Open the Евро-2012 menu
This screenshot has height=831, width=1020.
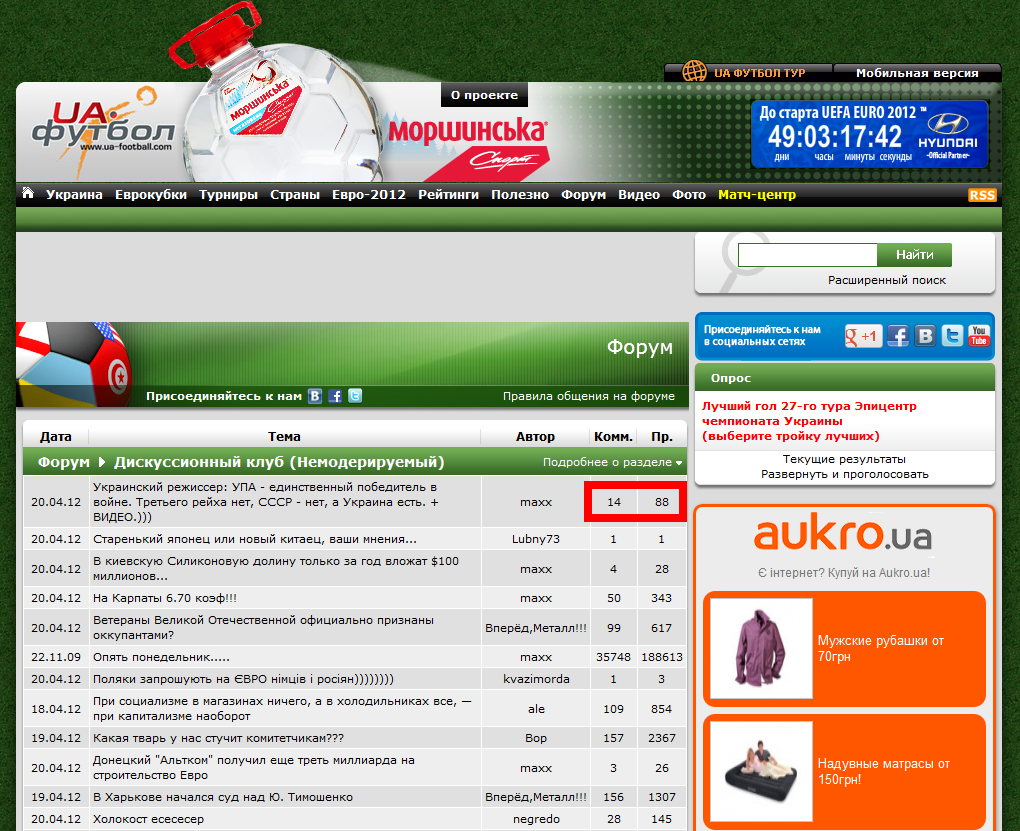pos(369,195)
